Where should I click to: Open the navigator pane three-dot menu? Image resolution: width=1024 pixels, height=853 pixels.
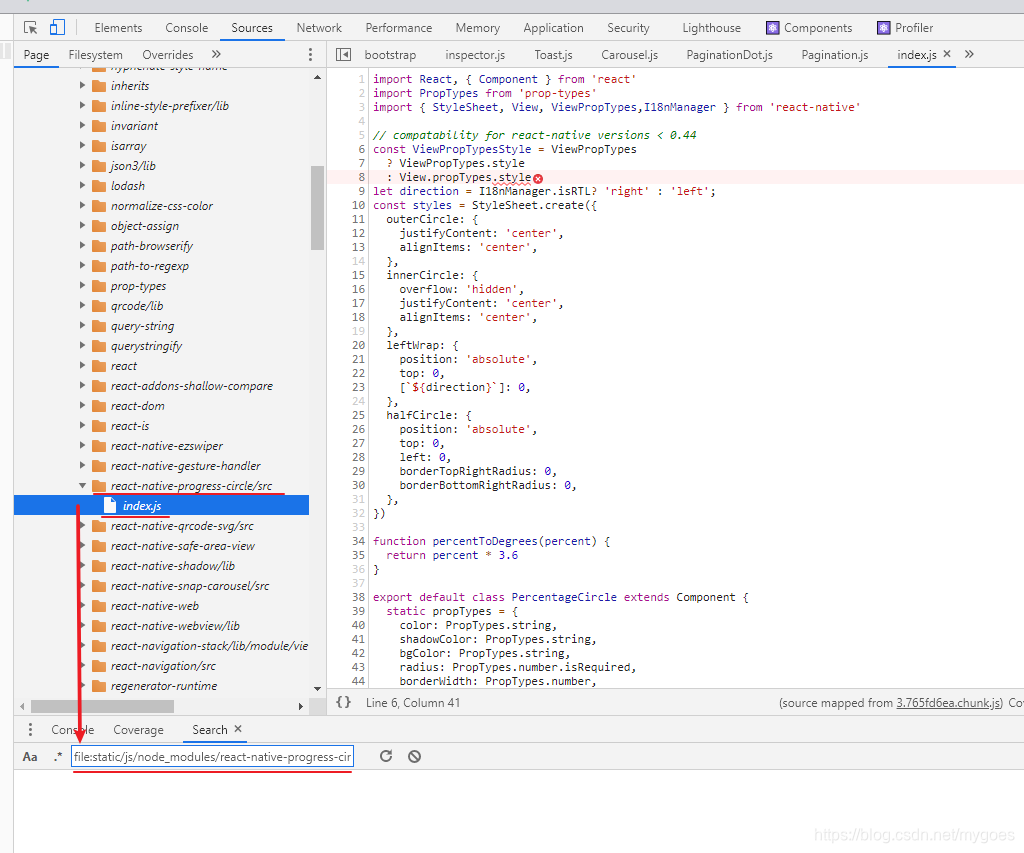tap(310, 54)
